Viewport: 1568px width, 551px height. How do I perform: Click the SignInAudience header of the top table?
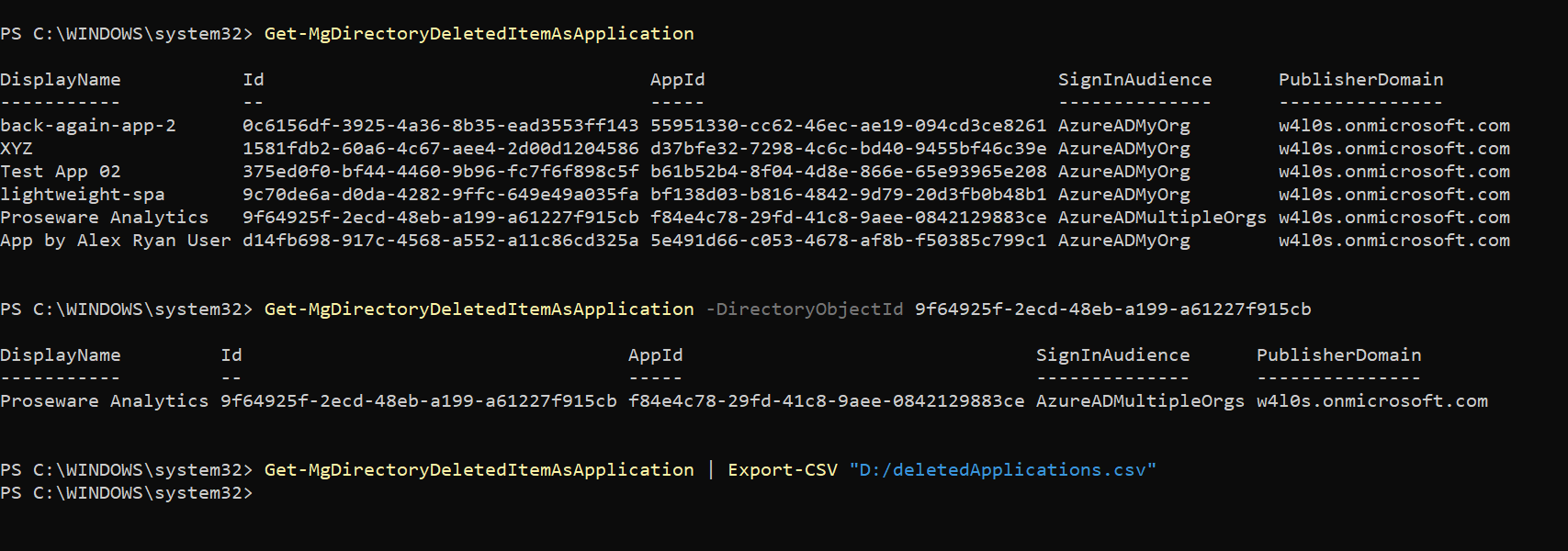pos(1134,80)
